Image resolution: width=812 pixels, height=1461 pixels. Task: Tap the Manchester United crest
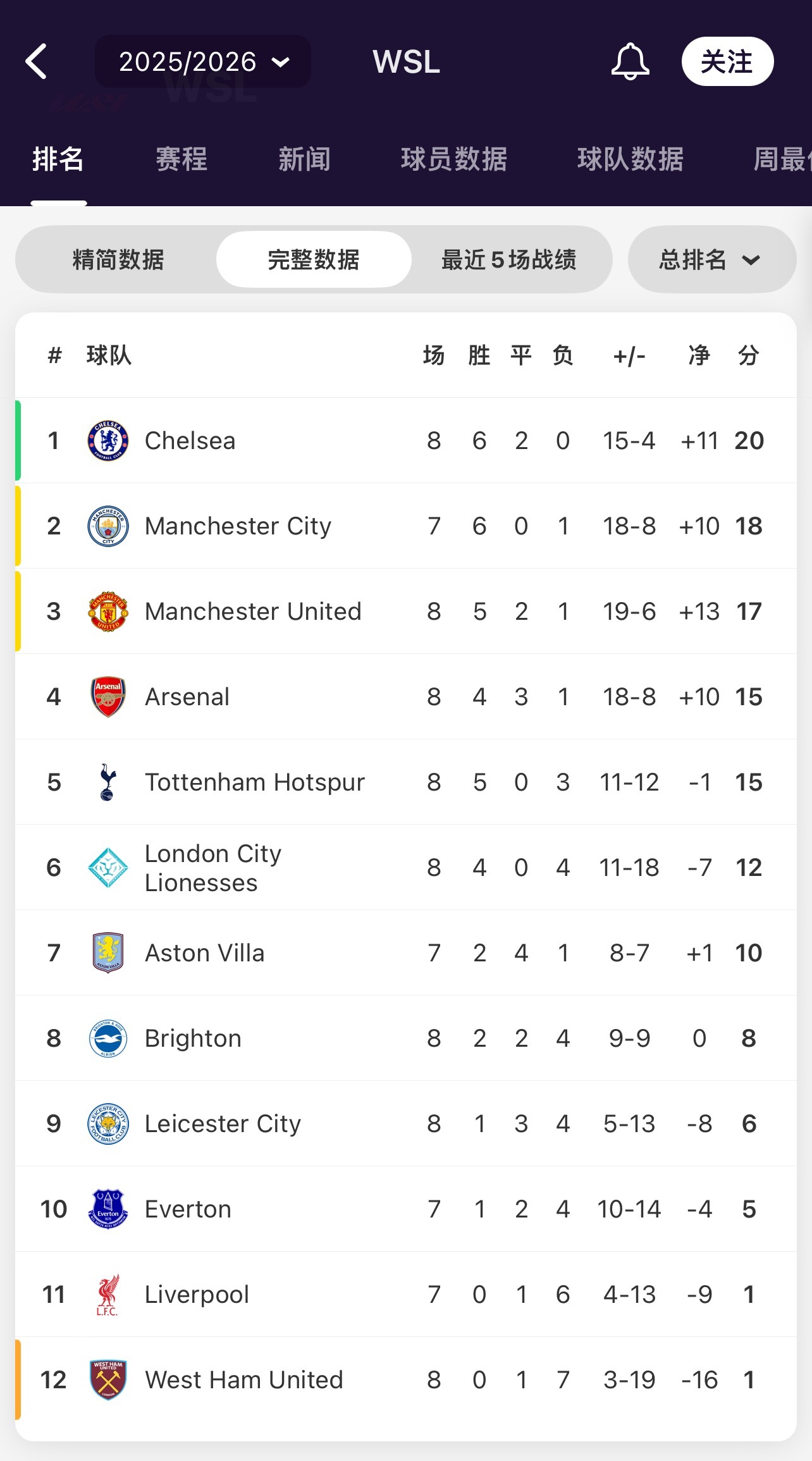click(108, 612)
